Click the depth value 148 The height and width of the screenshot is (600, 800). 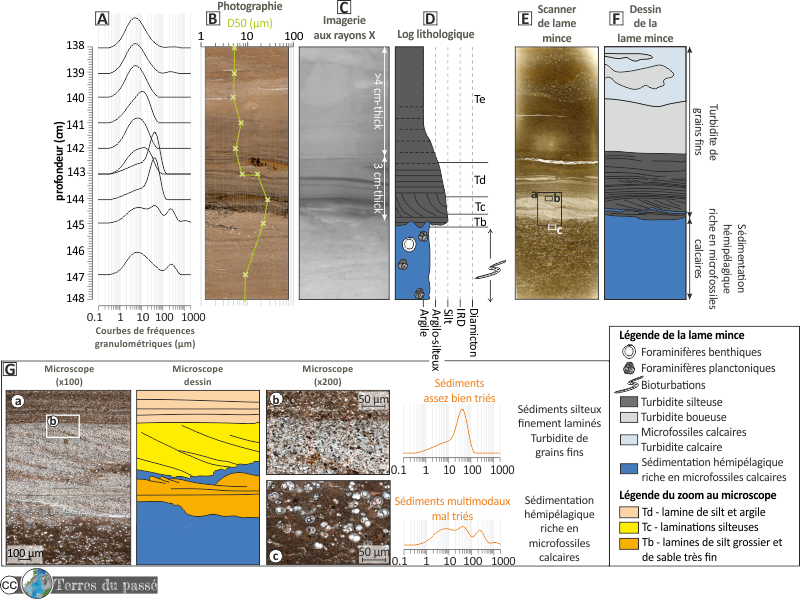pyautogui.click(x=75, y=298)
